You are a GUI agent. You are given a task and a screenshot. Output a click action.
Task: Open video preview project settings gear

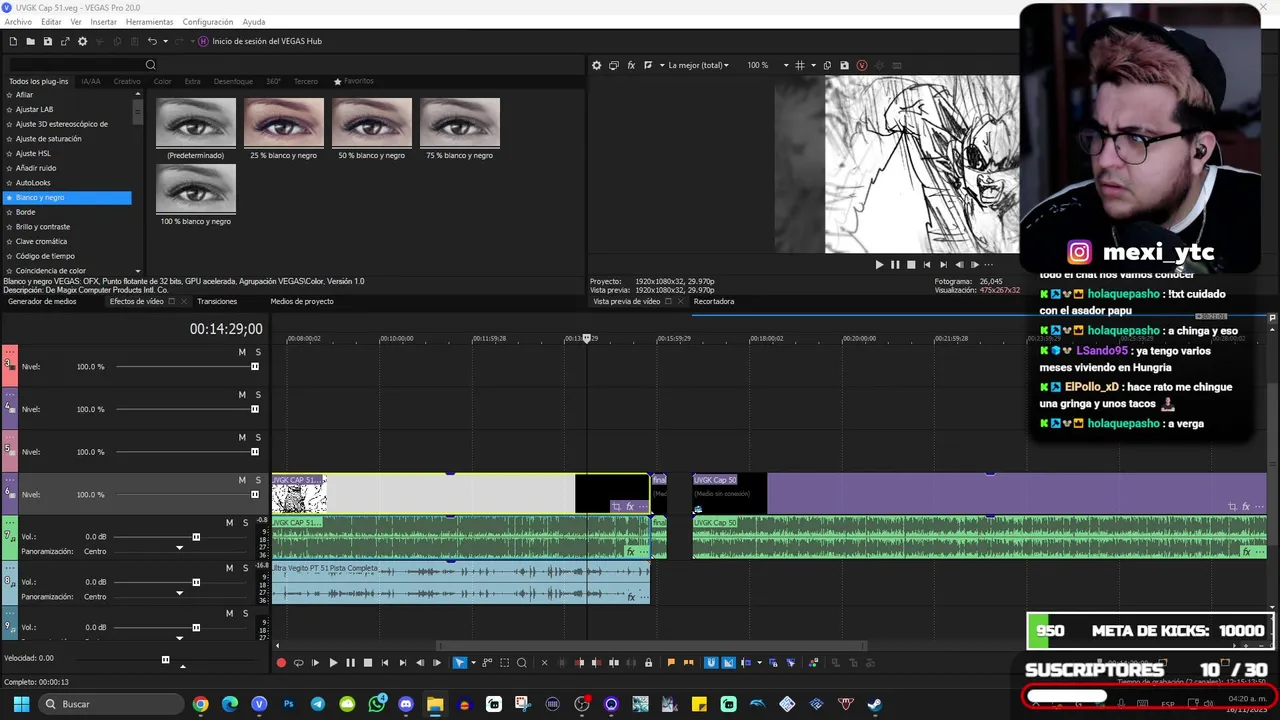(x=597, y=65)
